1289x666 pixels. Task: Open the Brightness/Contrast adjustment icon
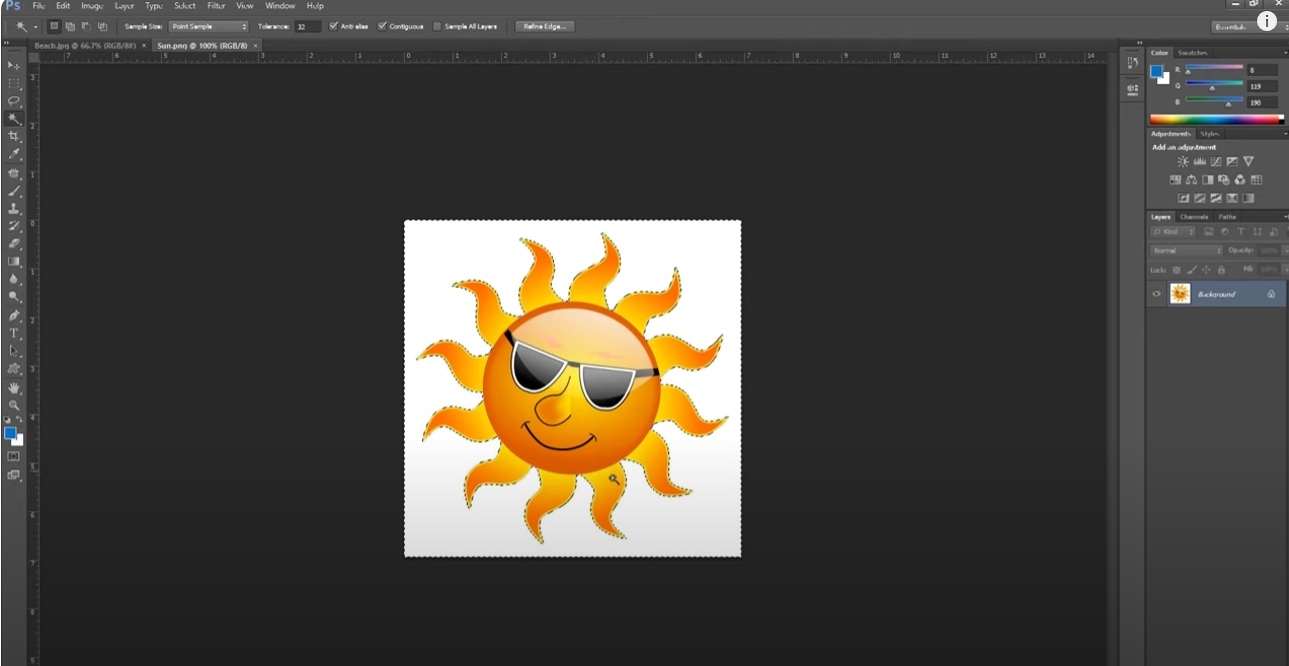coord(1184,161)
